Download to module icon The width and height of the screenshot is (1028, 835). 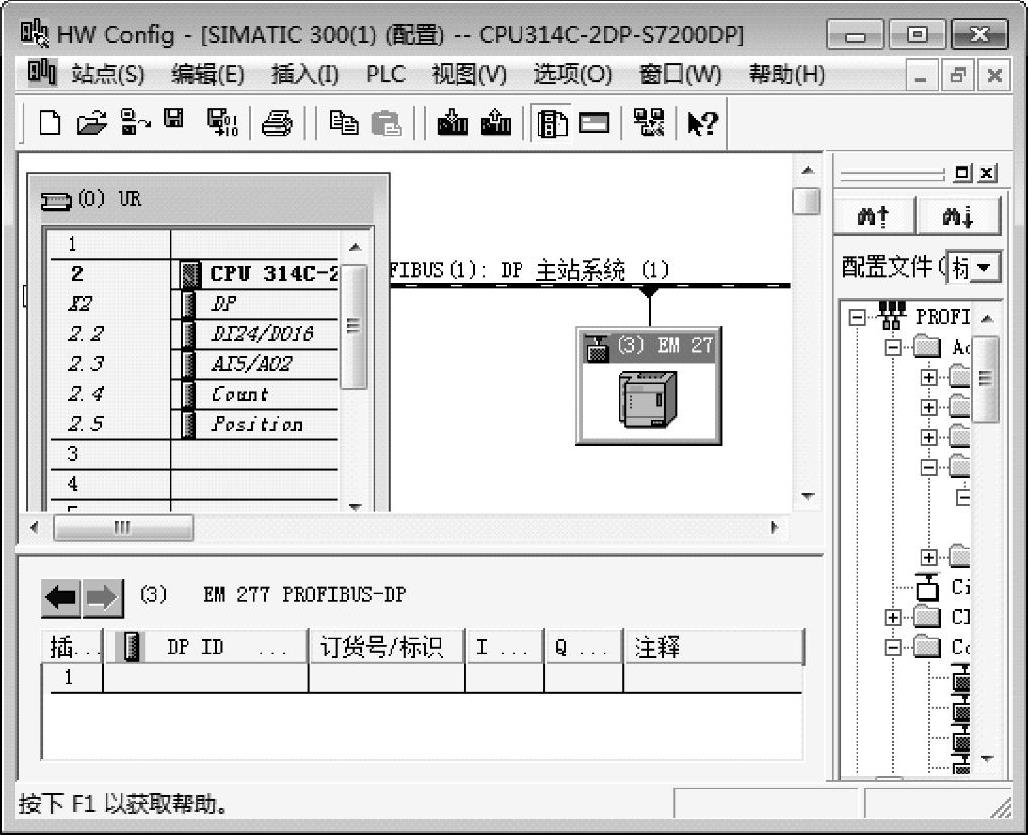452,123
